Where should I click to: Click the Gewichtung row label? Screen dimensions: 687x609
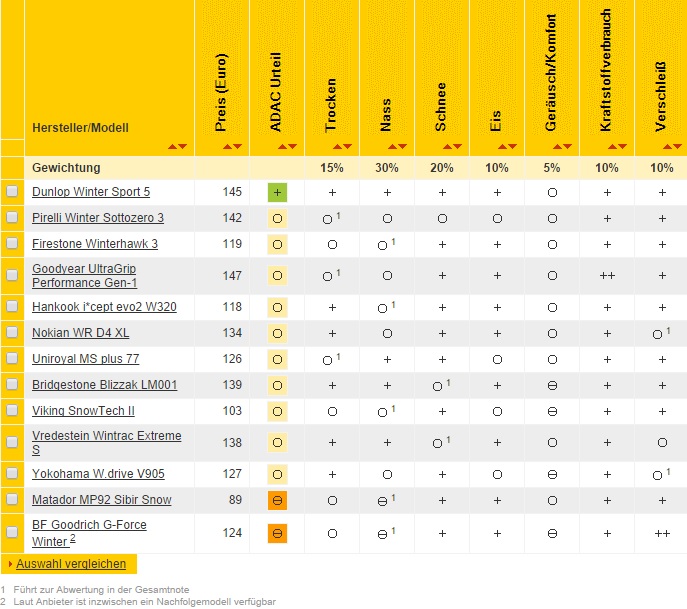pos(66,168)
